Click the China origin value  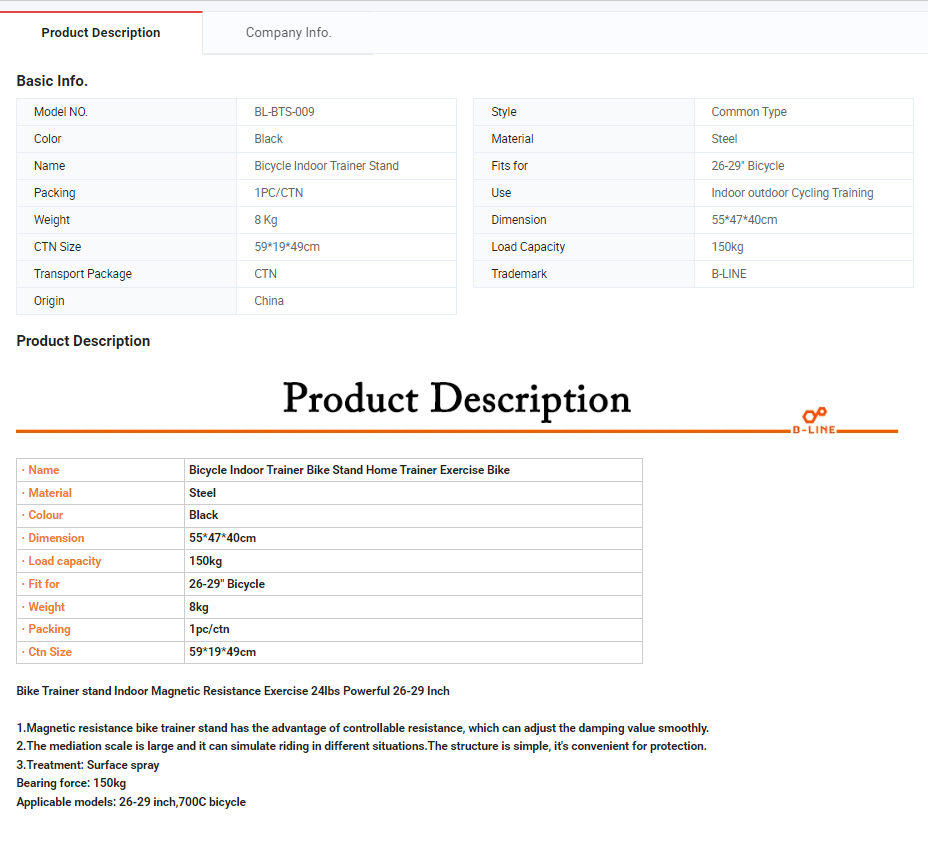pyautogui.click(x=269, y=301)
